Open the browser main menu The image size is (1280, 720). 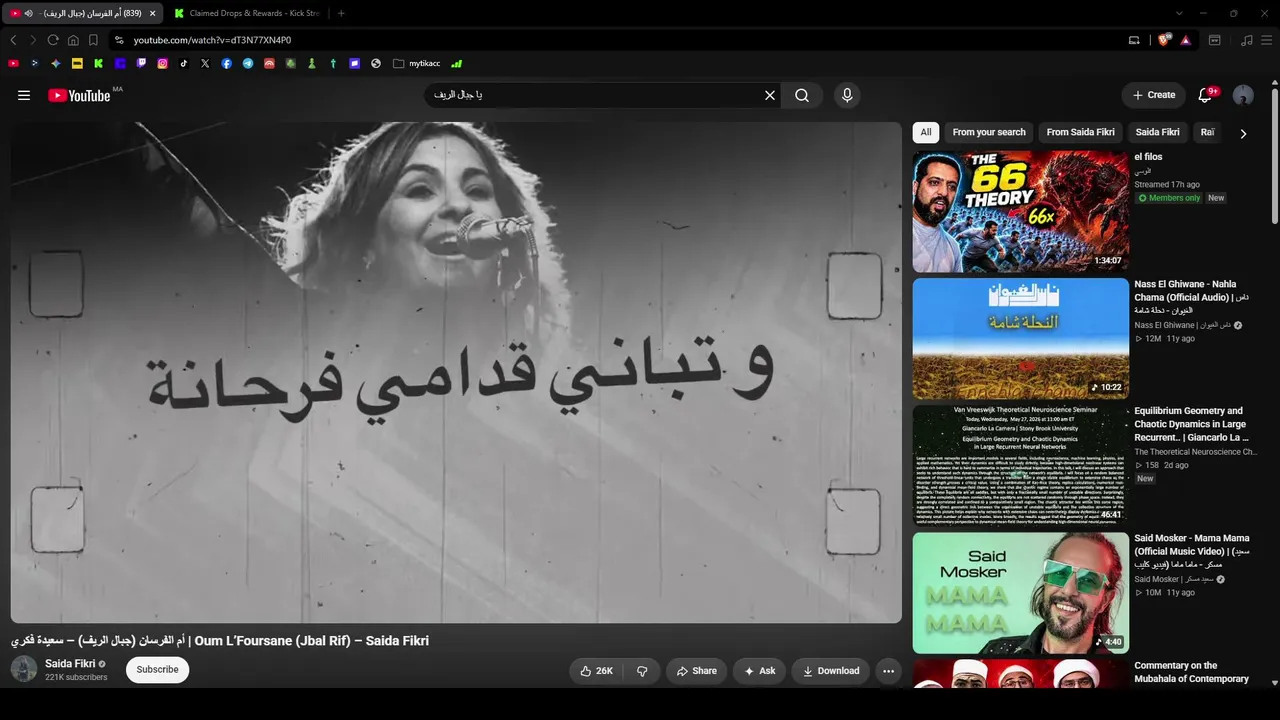[1267, 40]
